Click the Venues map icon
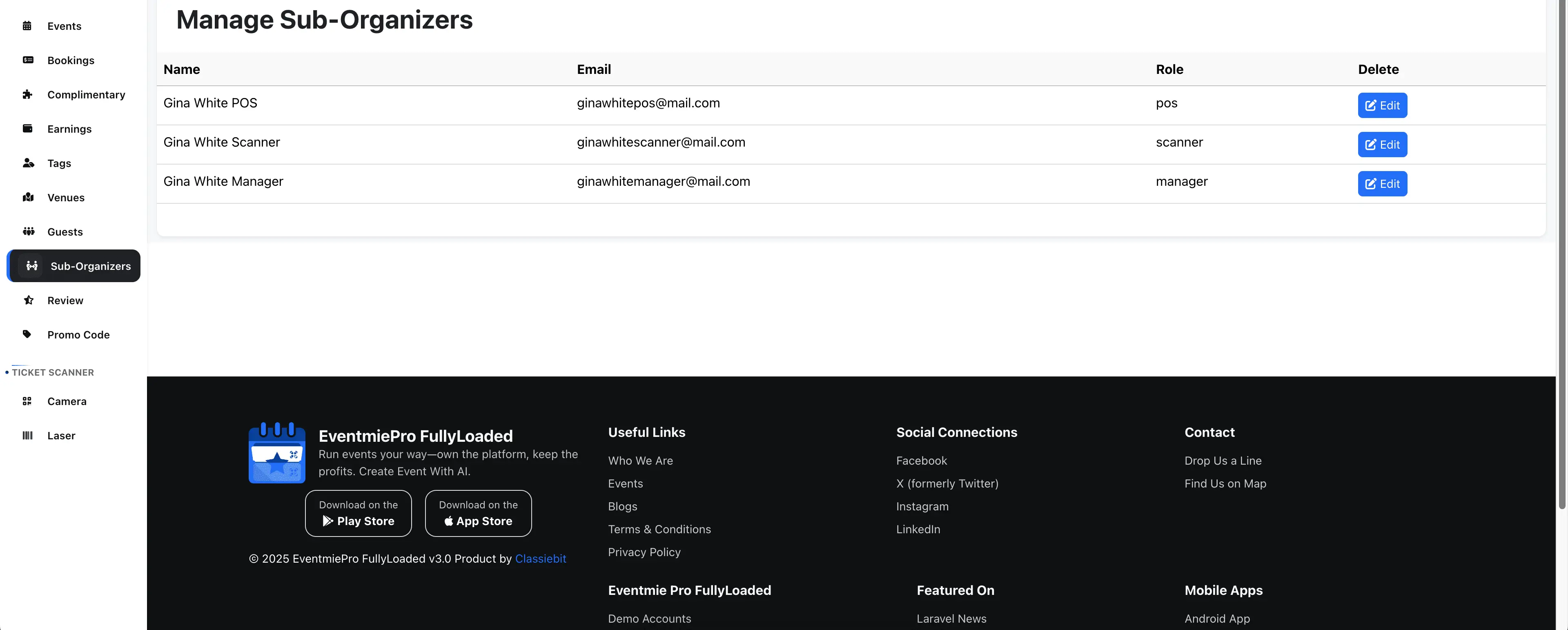 (x=28, y=197)
